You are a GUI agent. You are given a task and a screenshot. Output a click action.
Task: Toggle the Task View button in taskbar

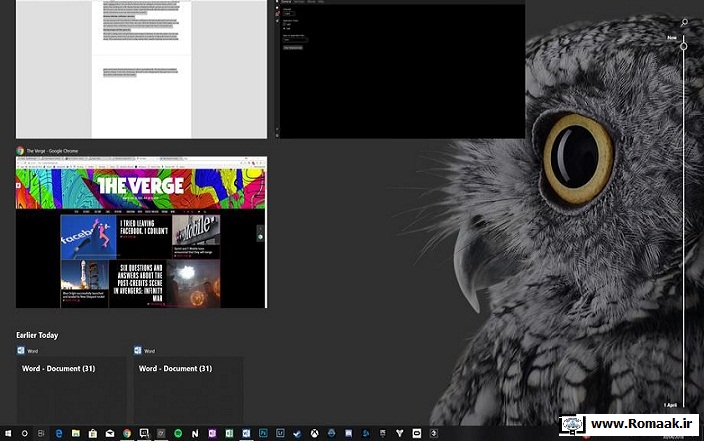point(40,433)
